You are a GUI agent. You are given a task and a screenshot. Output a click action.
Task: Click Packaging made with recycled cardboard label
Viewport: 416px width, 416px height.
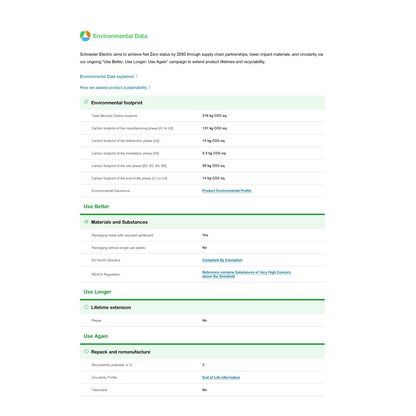pyautogui.click(x=122, y=235)
